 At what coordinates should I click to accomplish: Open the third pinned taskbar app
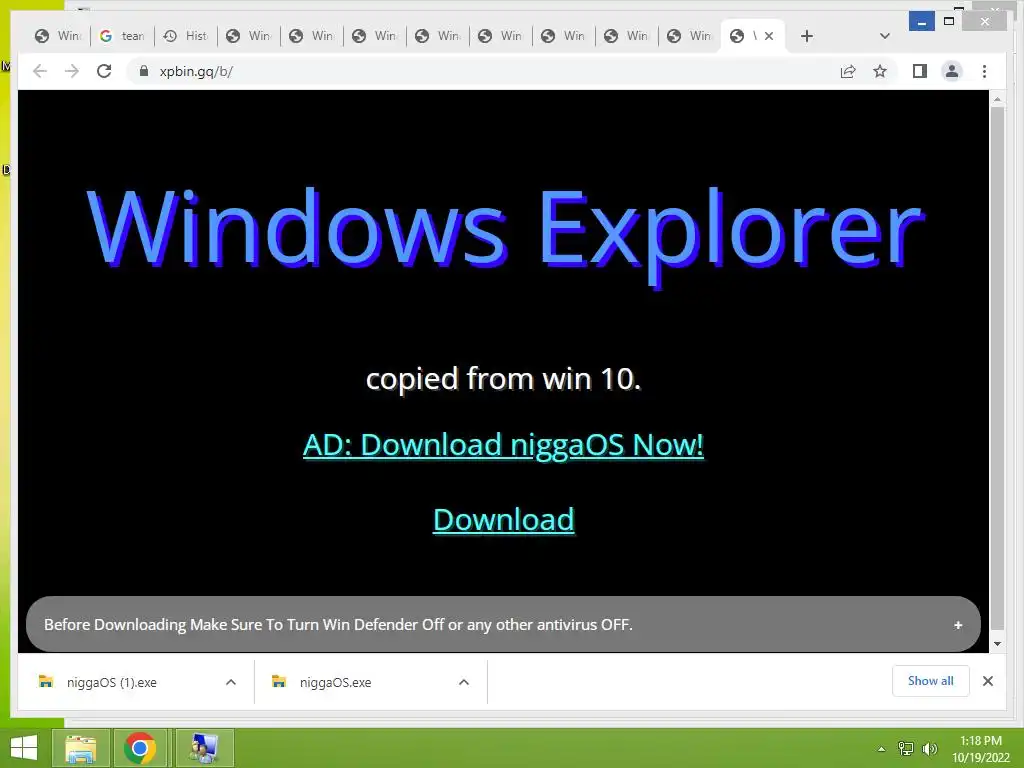pyautogui.click(x=204, y=748)
